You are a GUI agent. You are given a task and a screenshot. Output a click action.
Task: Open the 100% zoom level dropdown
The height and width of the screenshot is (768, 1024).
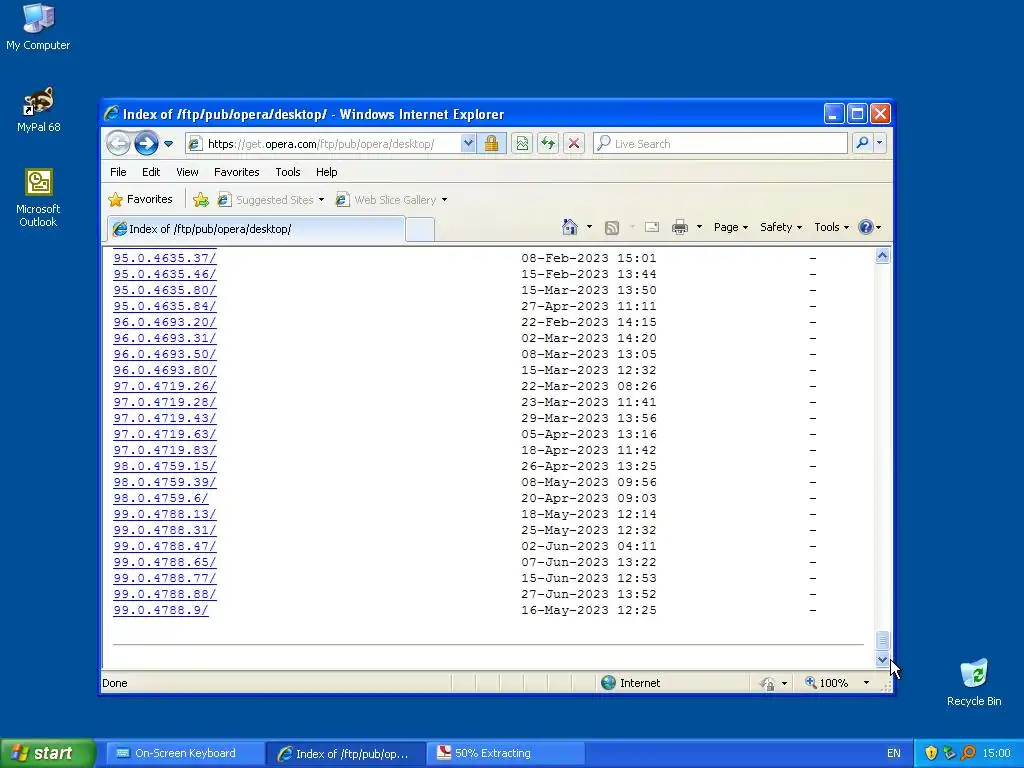tap(866, 683)
